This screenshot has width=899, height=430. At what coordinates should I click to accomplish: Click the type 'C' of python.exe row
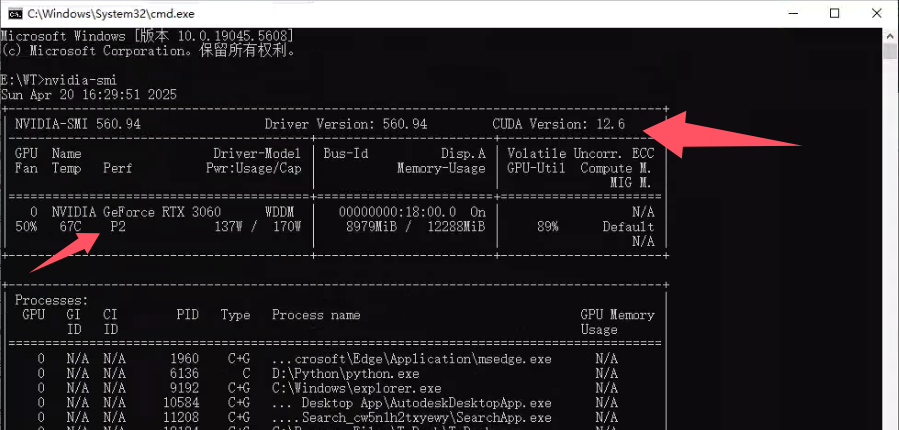point(246,374)
